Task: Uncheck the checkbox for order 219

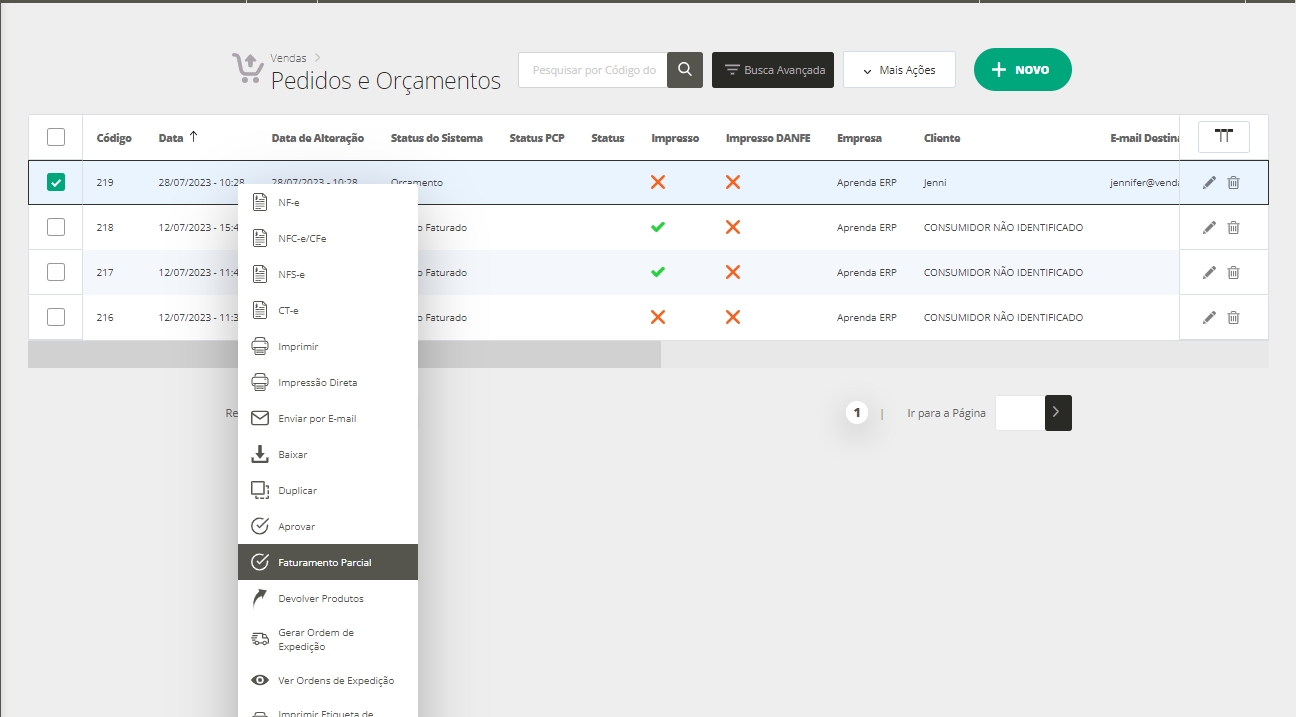Action: tap(56, 182)
